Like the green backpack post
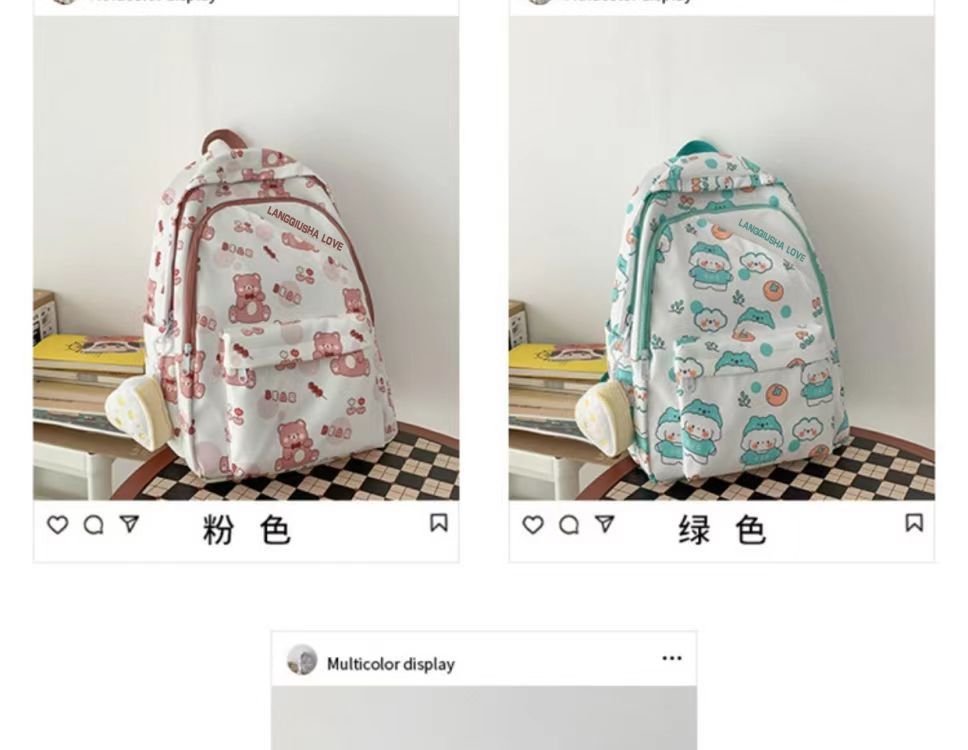Image resolution: width=968 pixels, height=750 pixels. click(x=533, y=525)
